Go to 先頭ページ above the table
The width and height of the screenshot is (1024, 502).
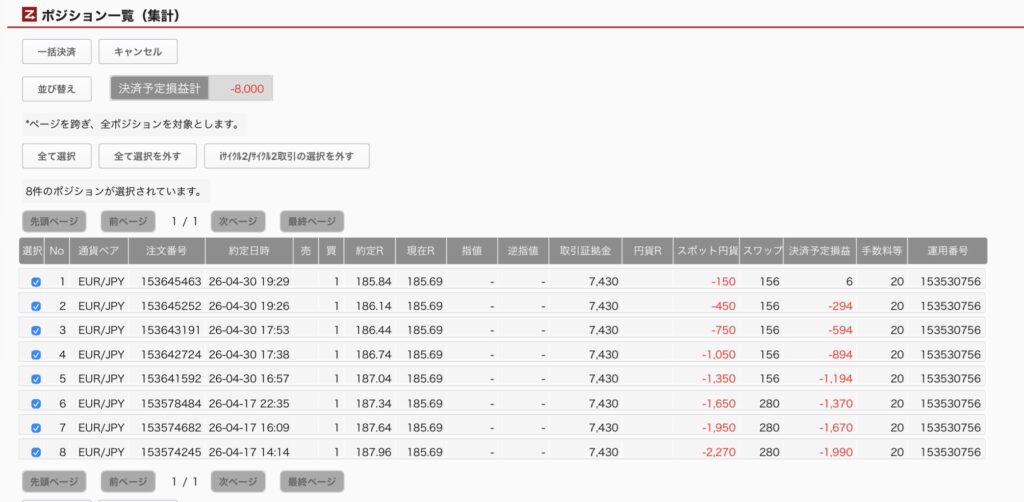(x=54, y=221)
